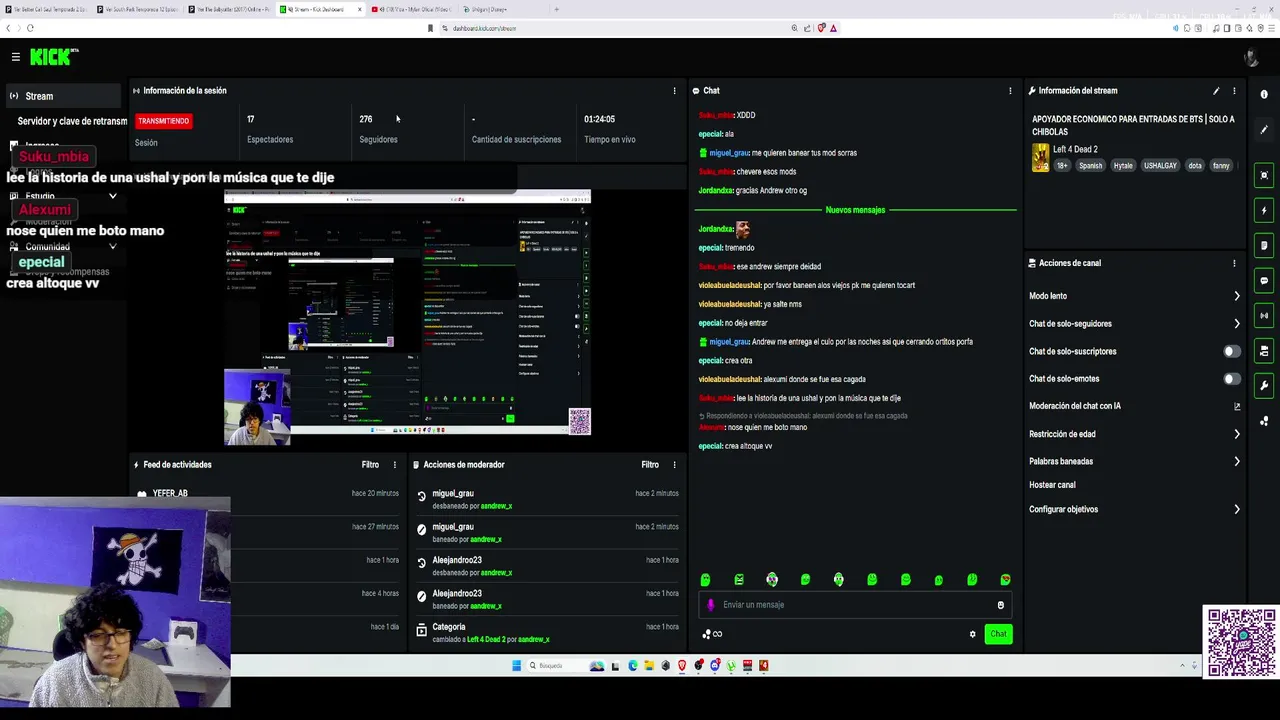Open chat settings with the gear icon
This screenshot has width=1280, height=720.
[972, 634]
